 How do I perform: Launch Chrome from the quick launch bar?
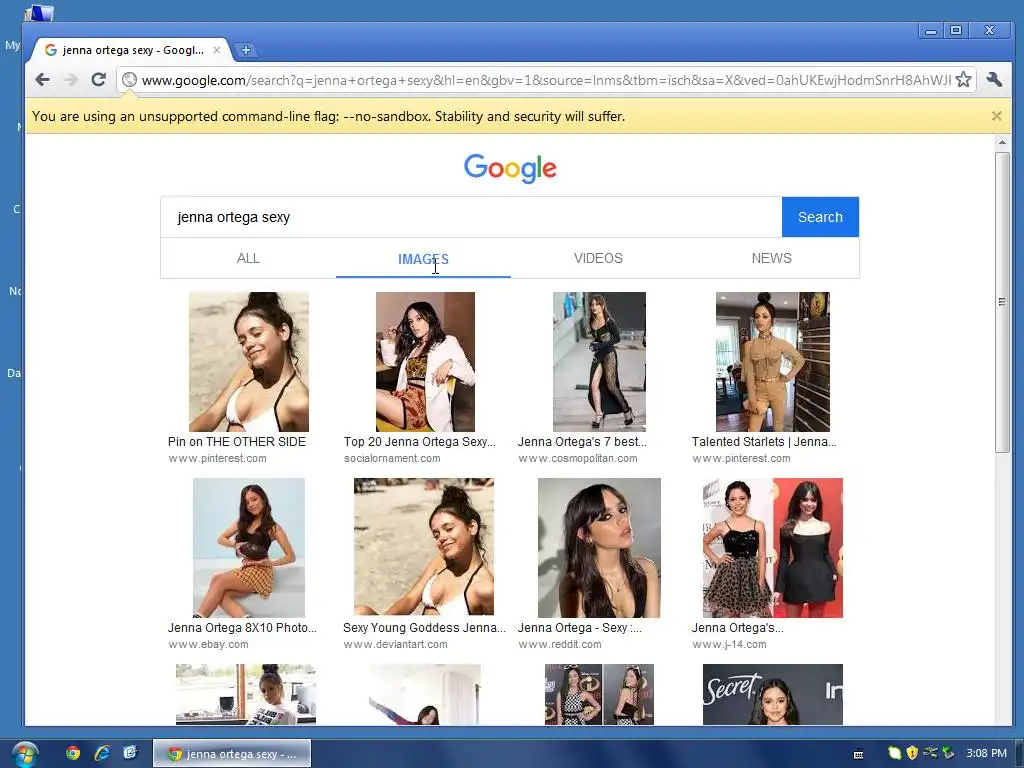pyautogui.click(x=72, y=753)
